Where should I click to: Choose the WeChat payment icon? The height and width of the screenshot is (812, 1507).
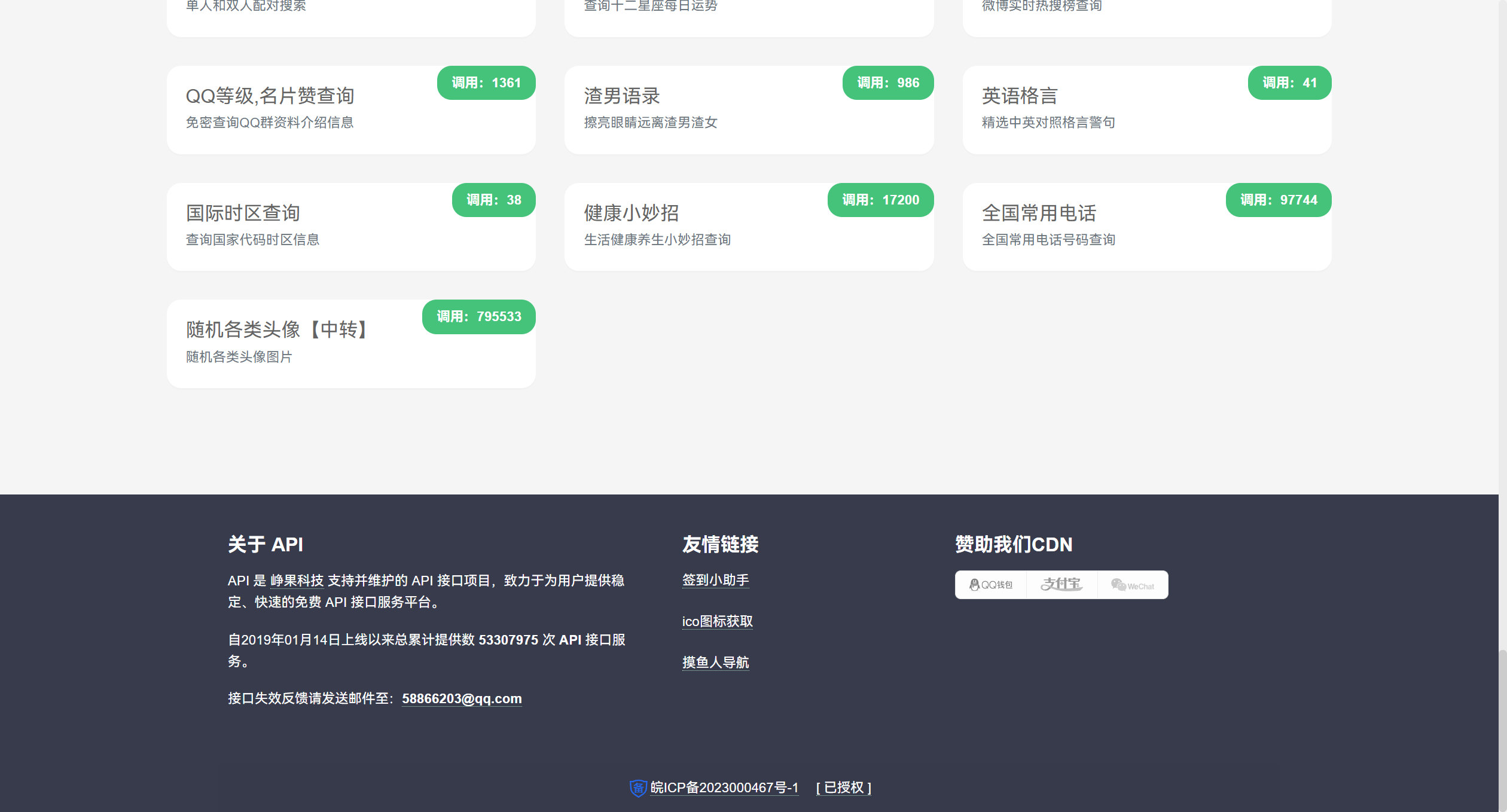[x=1132, y=585]
